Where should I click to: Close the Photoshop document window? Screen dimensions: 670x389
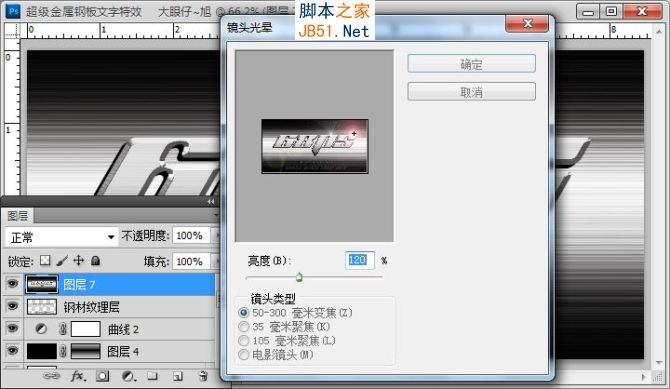(x=642, y=12)
